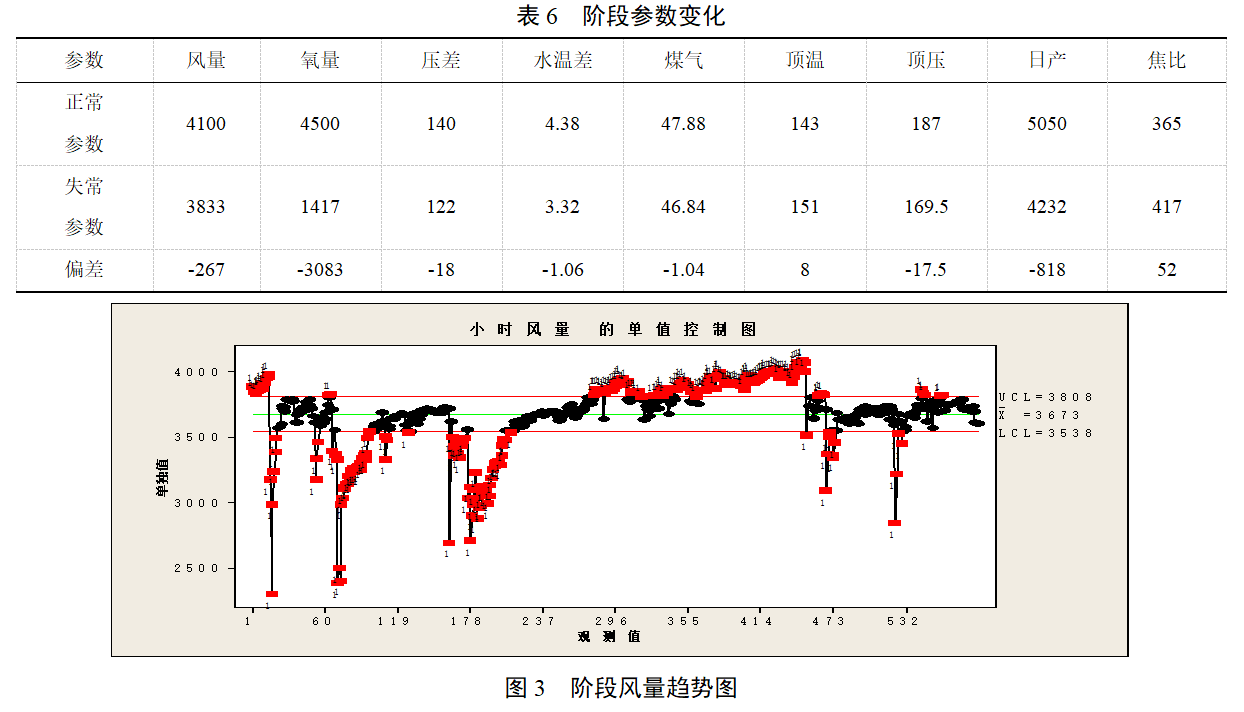Select the 水温差 column header
This screenshot has height=712, width=1244.
(562, 61)
